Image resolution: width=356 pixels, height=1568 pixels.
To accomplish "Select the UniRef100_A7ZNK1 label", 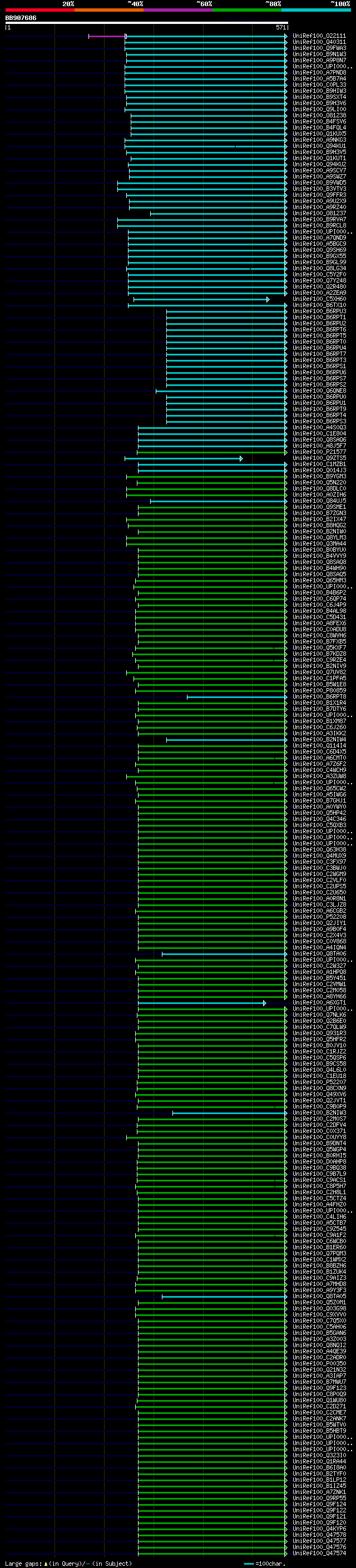I will pos(319,1492).
